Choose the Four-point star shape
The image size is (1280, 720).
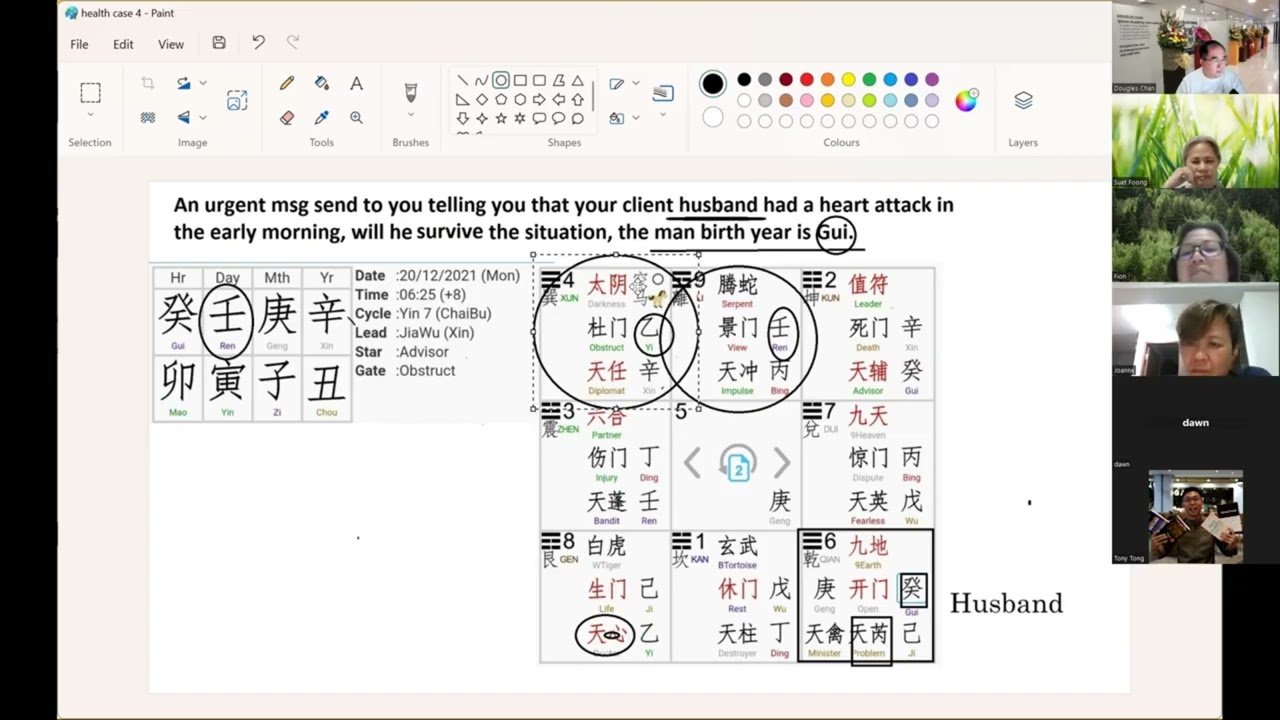[x=481, y=119]
